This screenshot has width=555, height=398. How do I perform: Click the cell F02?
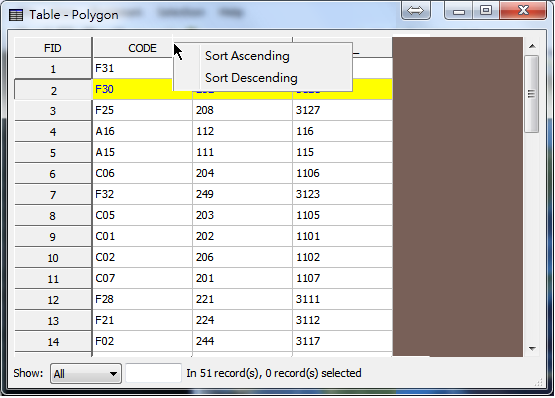(142, 341)
